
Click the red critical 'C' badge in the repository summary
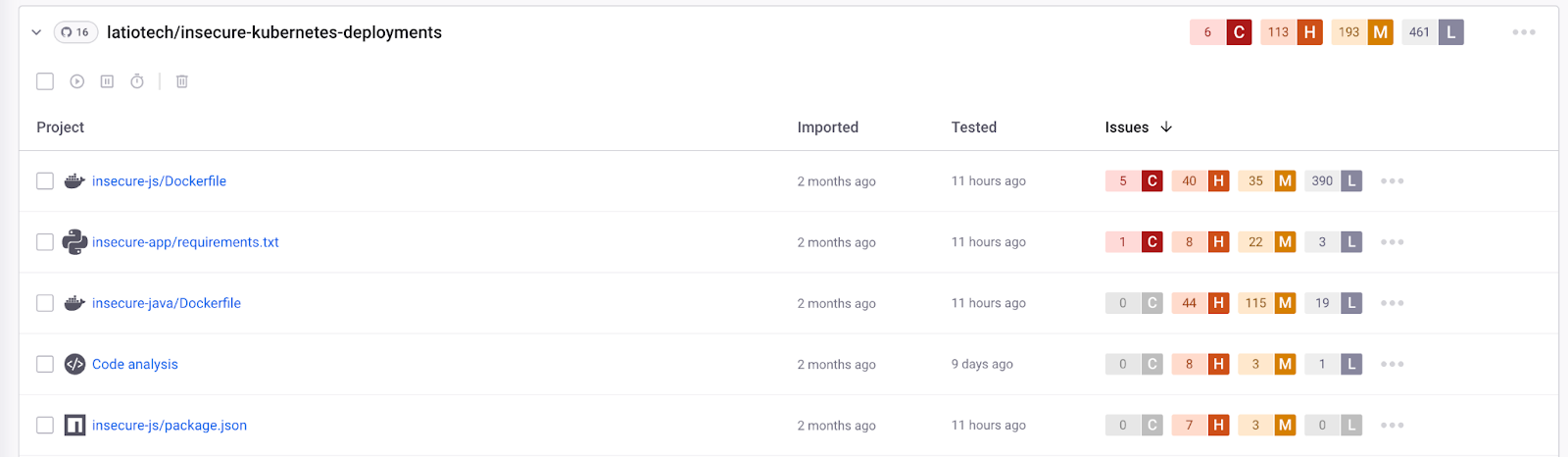pyautogui.click(x=1239, y=32)
